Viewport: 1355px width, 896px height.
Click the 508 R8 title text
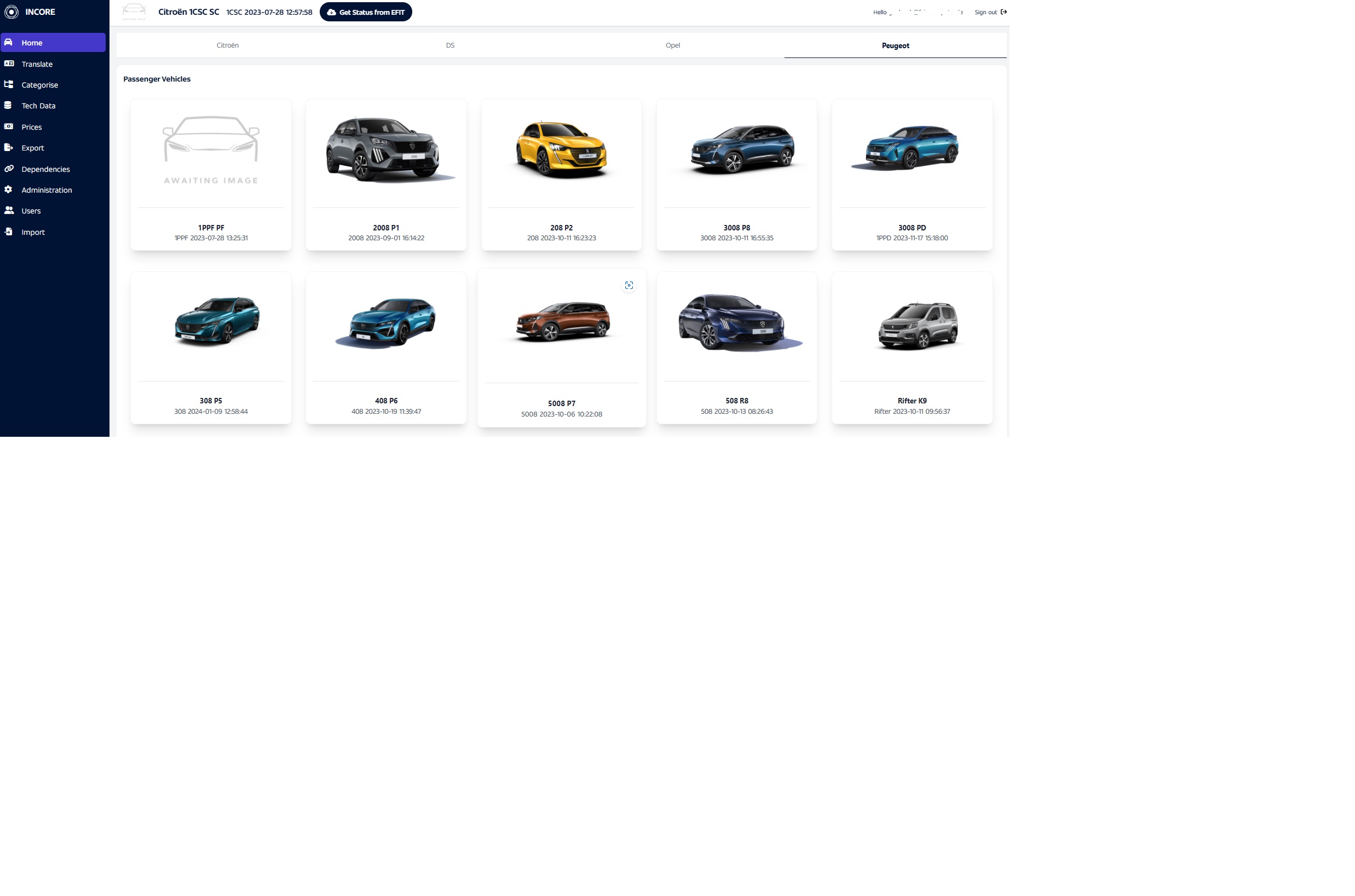[737, 401]
